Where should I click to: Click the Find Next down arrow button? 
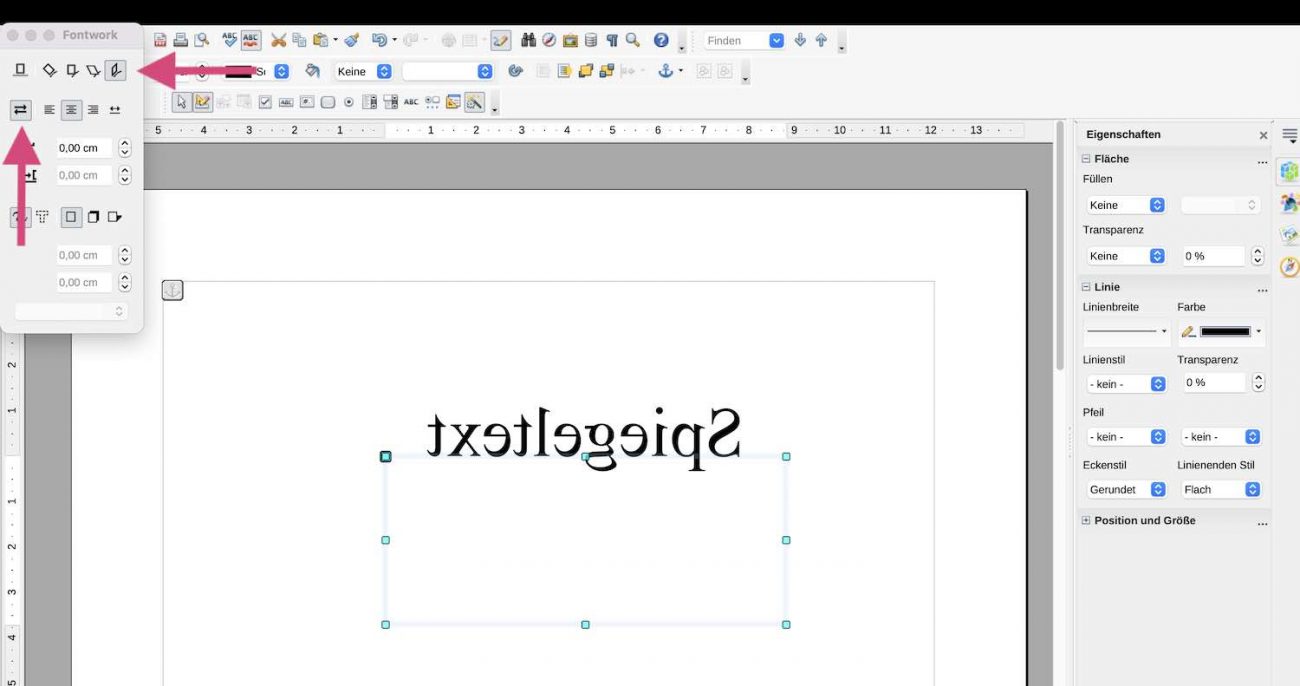click(x=800, y=40)
